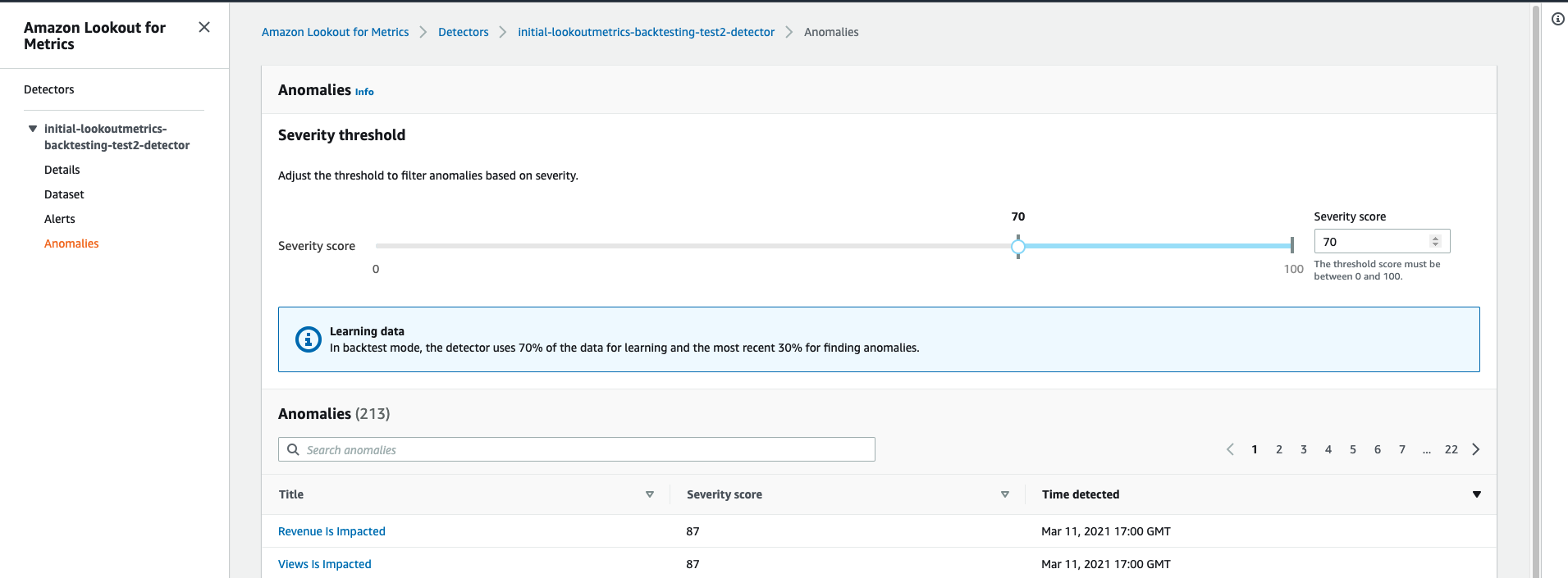Select current page 1 in pagination
The image size is (1568, 578).
coord(1255,449)
